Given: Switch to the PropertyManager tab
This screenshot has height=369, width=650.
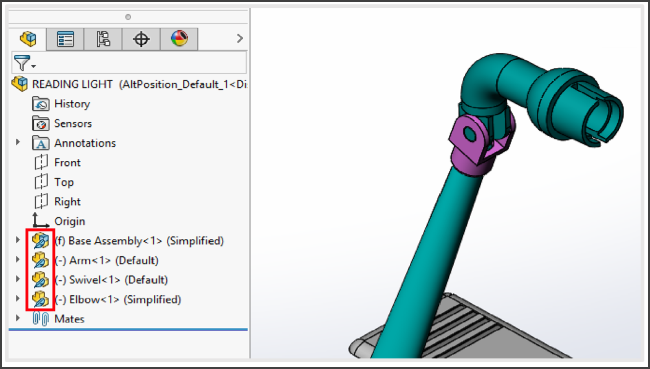Looking at the screenshot, I should 65,39.
